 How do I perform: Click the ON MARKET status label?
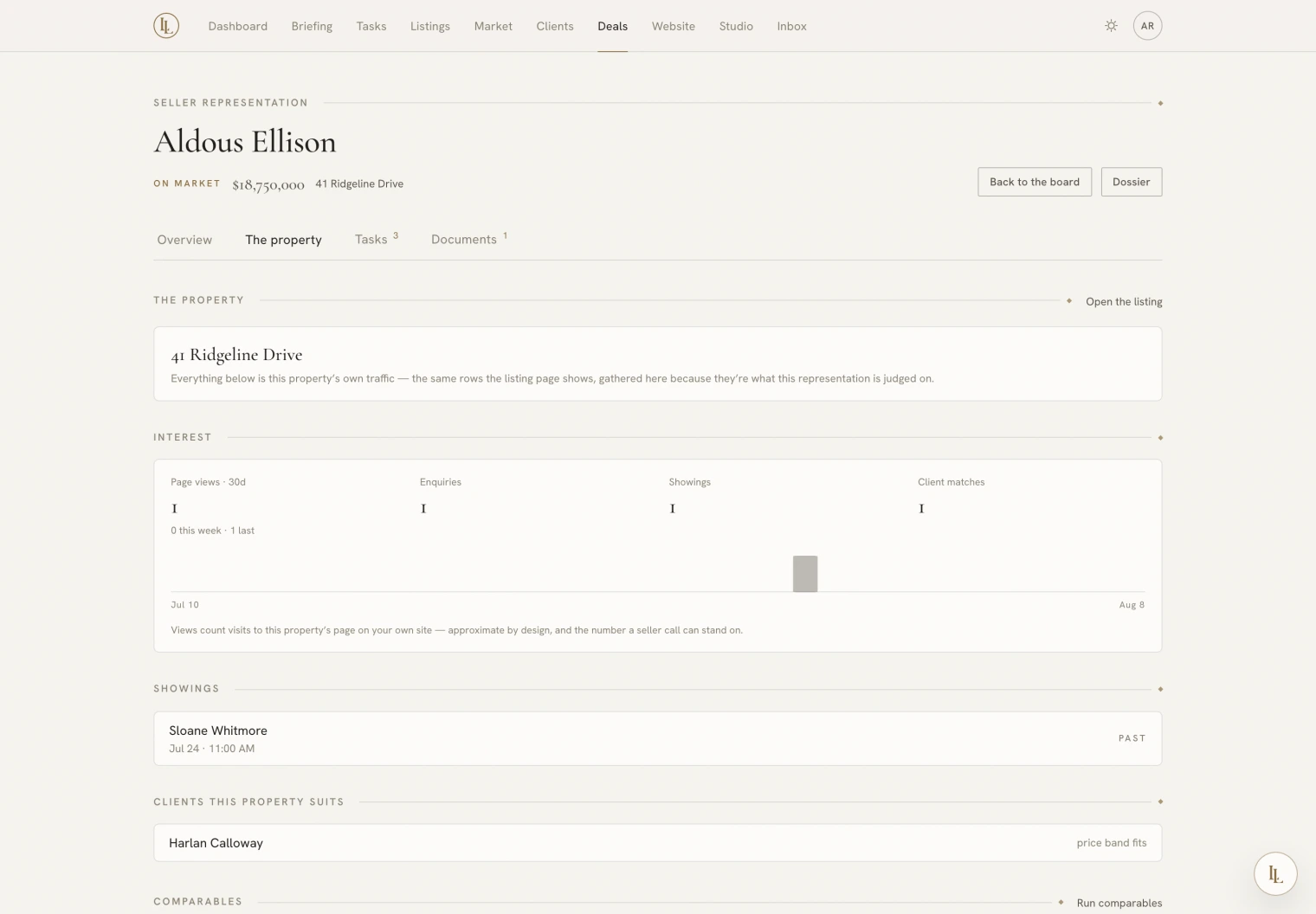pyautogui.click(x=187, y=183)
